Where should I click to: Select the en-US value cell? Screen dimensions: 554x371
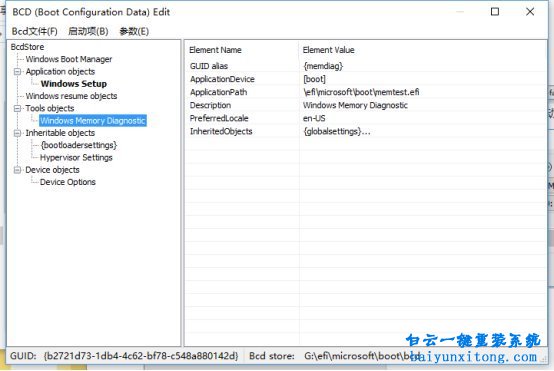(314, 118)
